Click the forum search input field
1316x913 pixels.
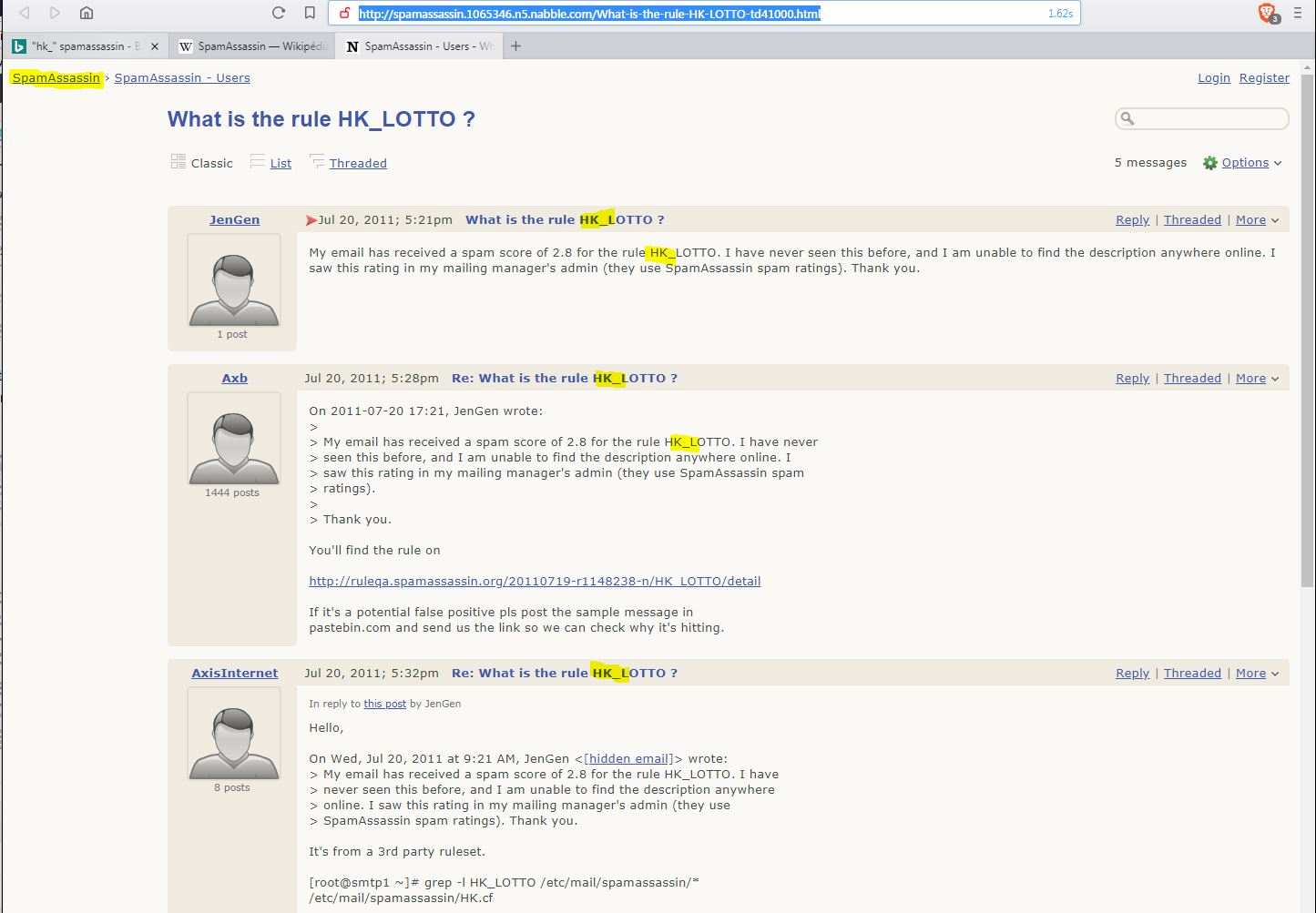point(1209,118)
